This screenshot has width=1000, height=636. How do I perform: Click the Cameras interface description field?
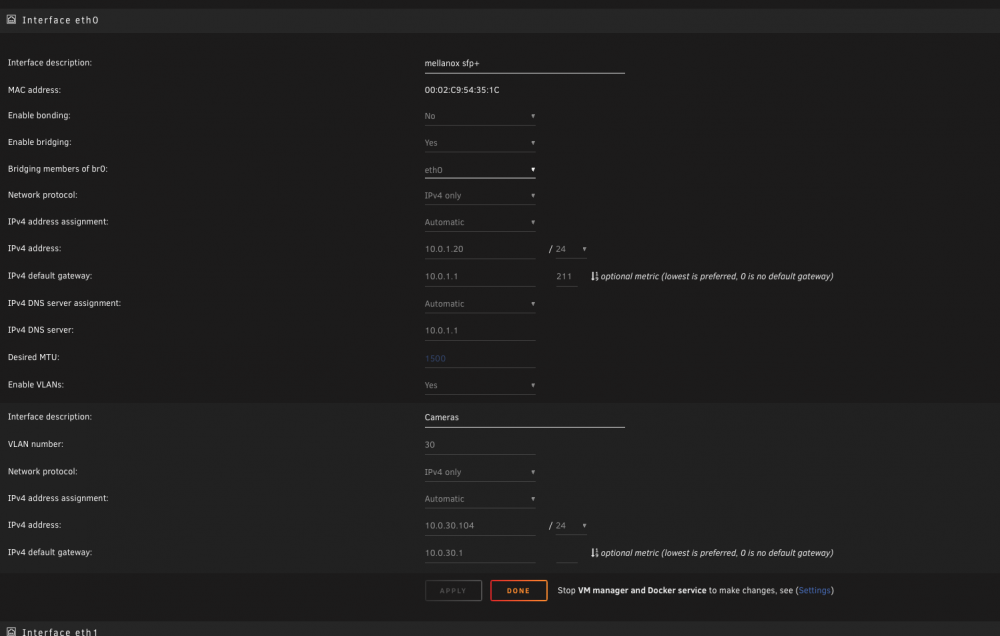[524, 418]
